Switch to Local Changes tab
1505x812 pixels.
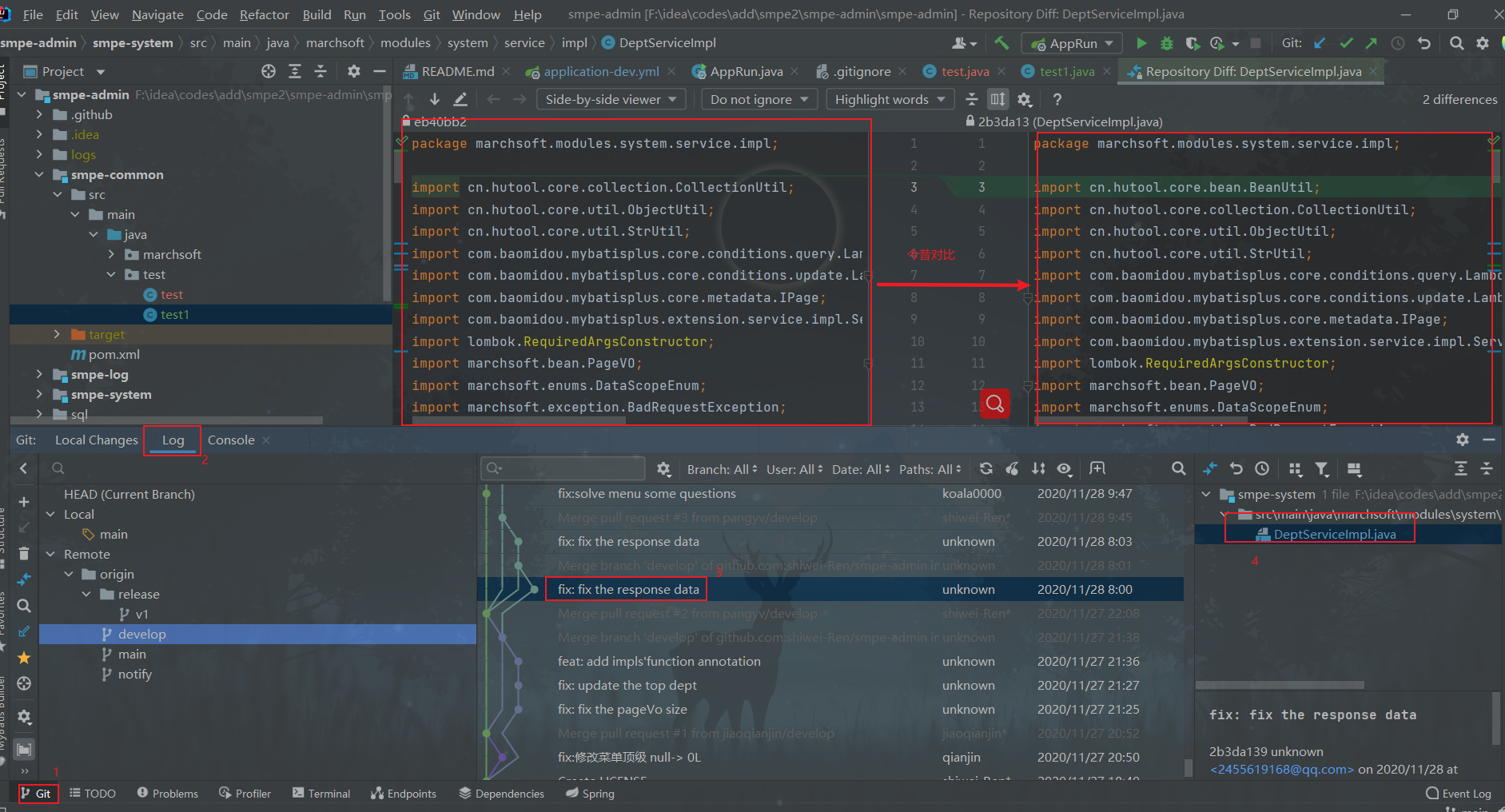[x=97, y=440]
